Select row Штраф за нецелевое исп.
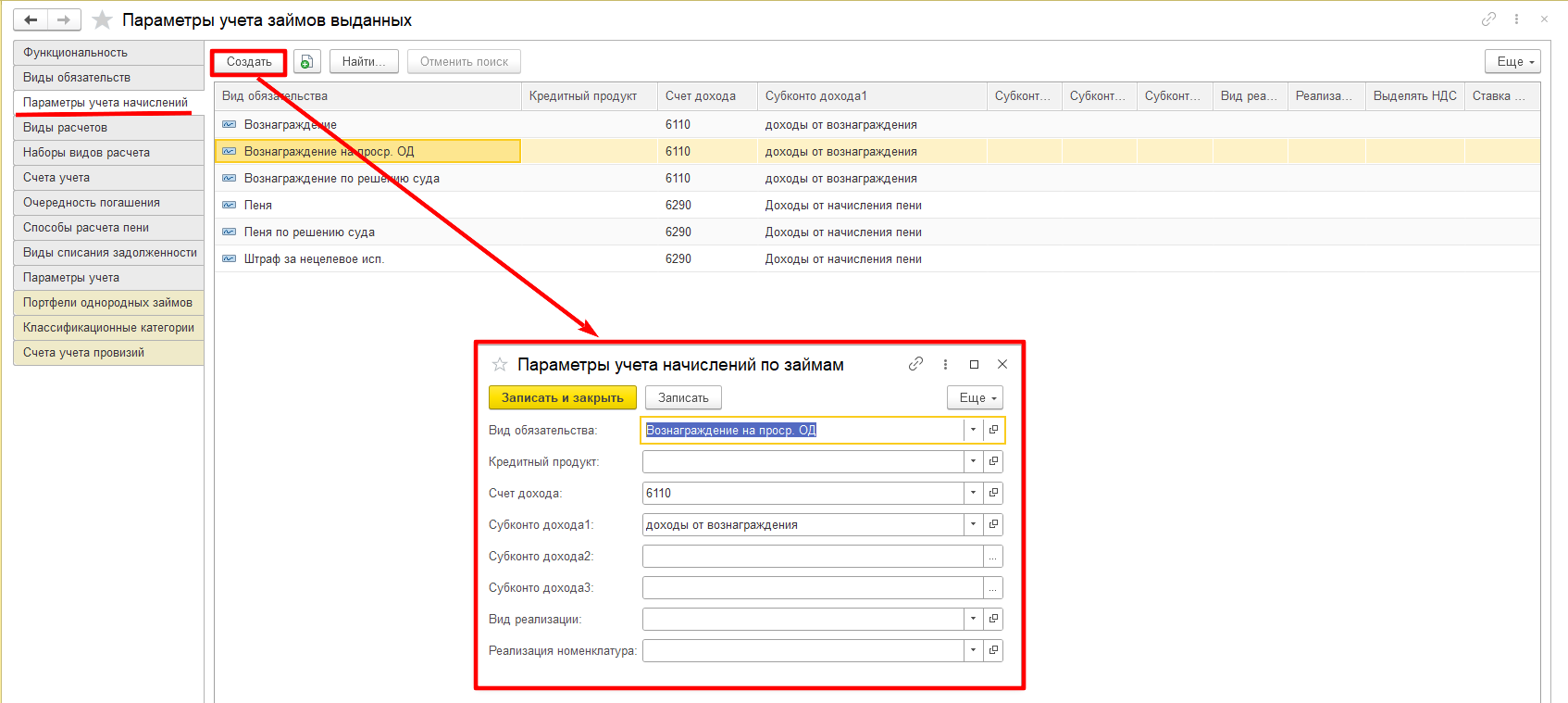The height and width of the screenshot is (703, 1568). tap(877, 258)
